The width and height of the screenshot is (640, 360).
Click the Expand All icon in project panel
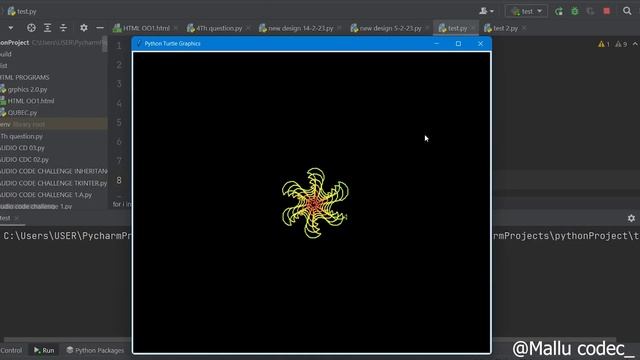(47, 28)
